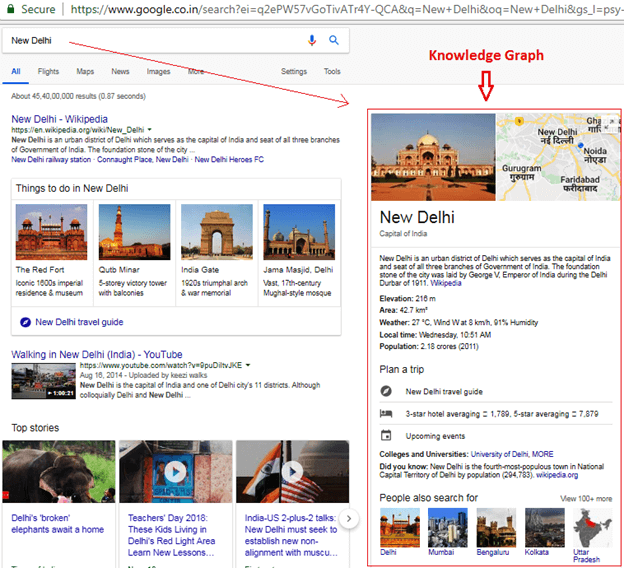The width and height of the screenshot is (624, 568).
Task: Expand the More search category menu
Action: click(x=196, y=72)
